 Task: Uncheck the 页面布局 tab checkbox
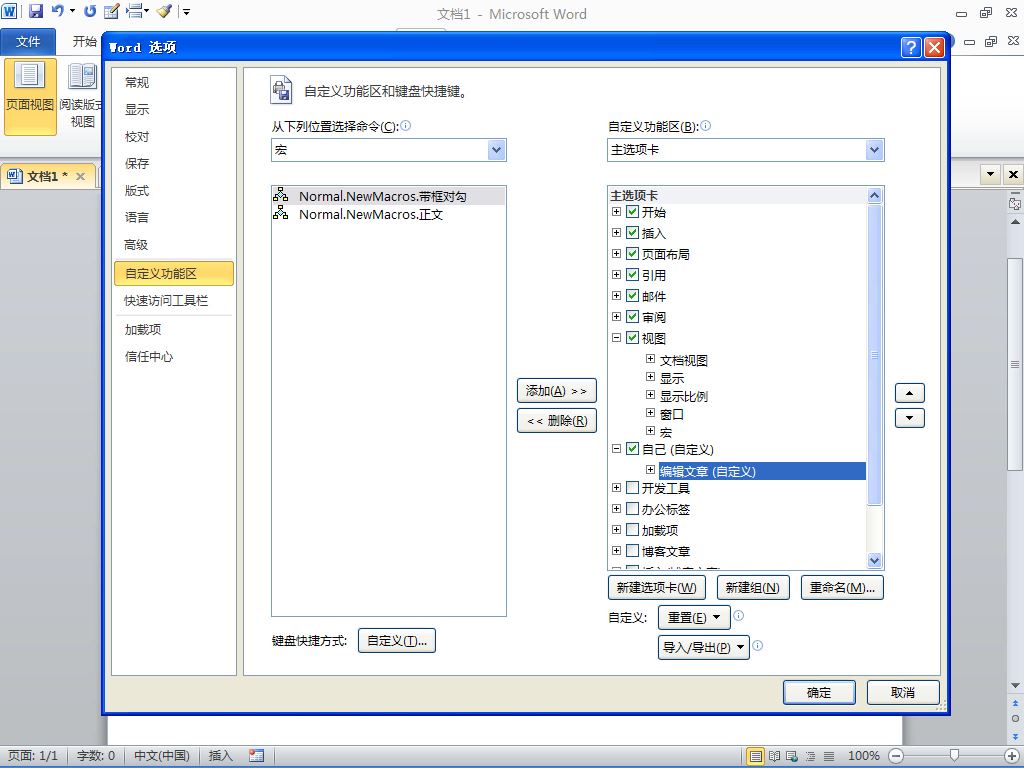coord(632,253)
